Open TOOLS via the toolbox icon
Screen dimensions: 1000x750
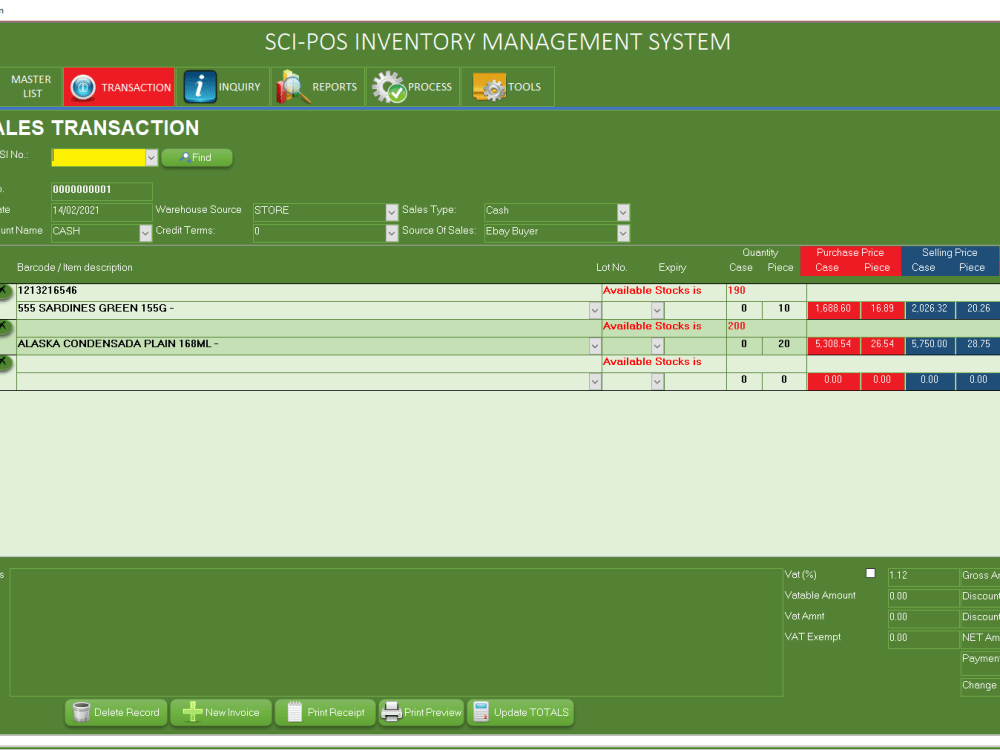pyautogui.click(x=490, y=86)
